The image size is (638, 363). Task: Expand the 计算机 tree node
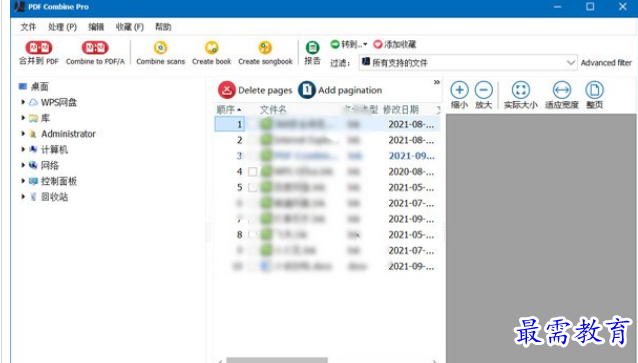23,149
